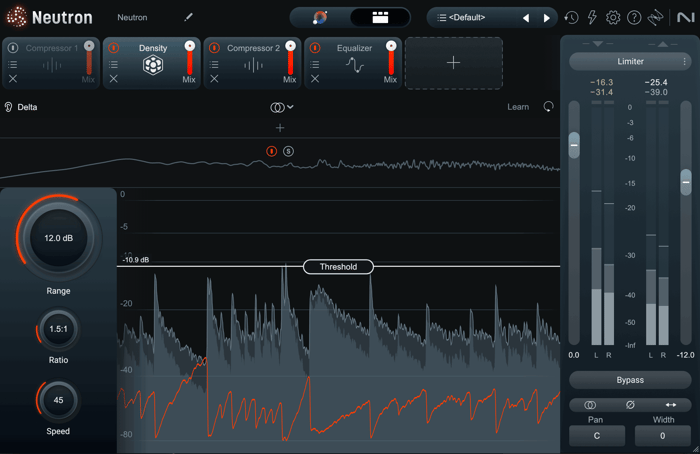Click the Neutron logo icon

(x=17, y=17)
